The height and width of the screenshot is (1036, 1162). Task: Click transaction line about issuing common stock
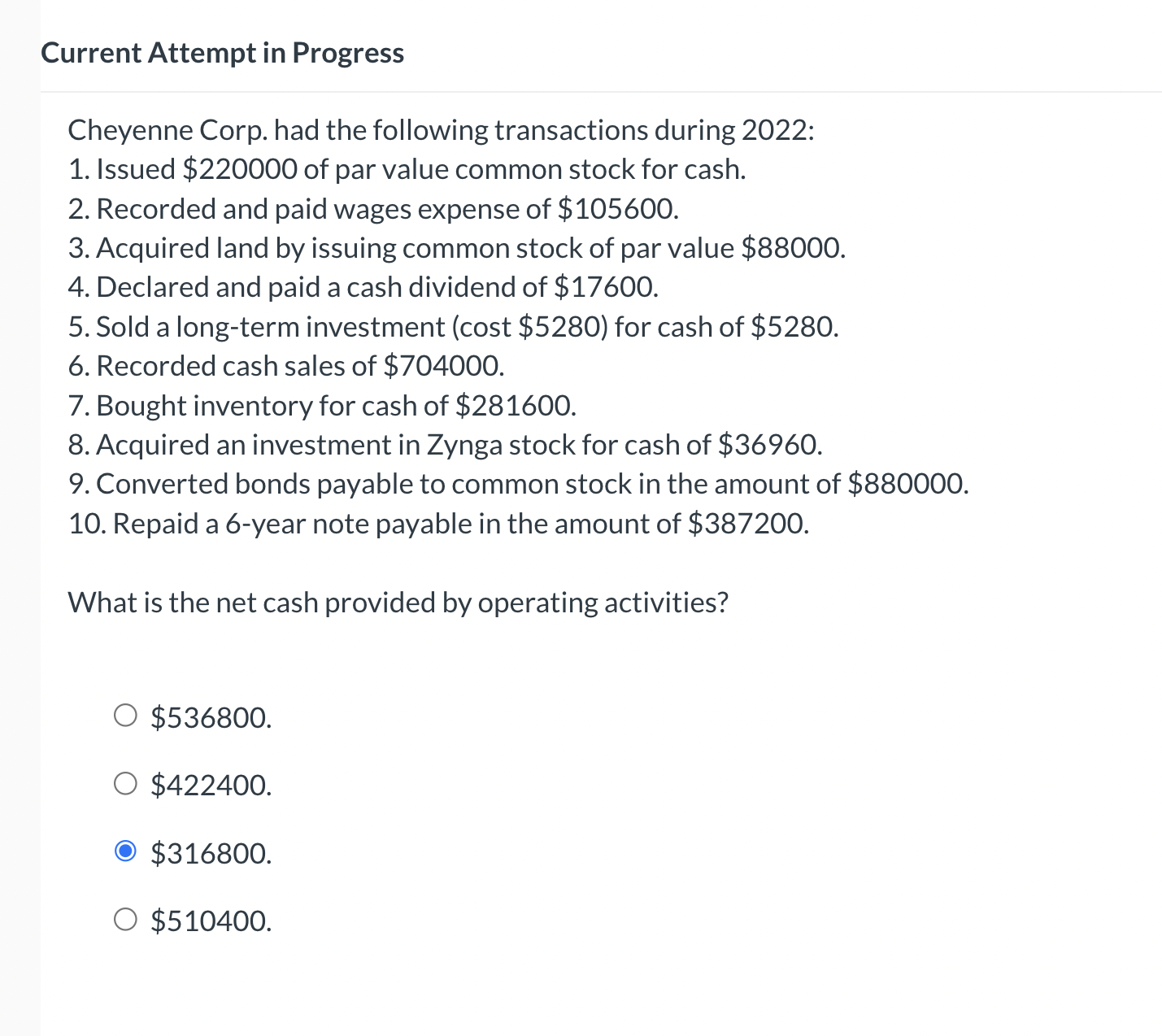[x=407, y=169]
